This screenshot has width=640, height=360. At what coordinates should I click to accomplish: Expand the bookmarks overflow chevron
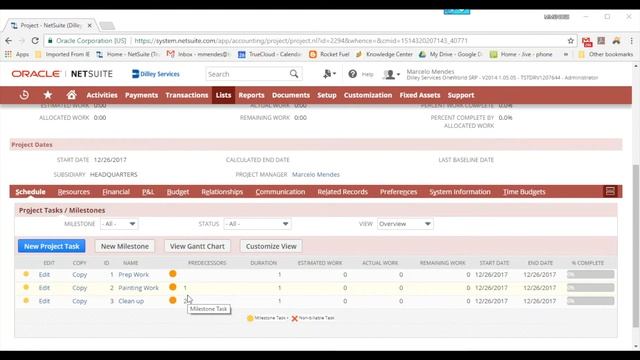[x=566, y=54]
